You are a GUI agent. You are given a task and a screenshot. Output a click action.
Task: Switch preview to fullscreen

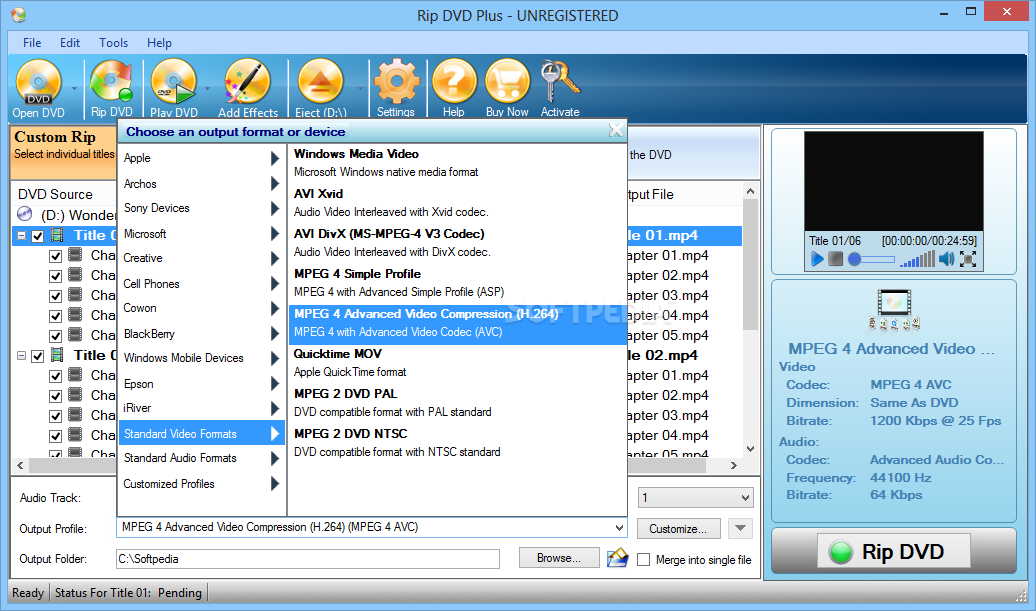point(968,259)
